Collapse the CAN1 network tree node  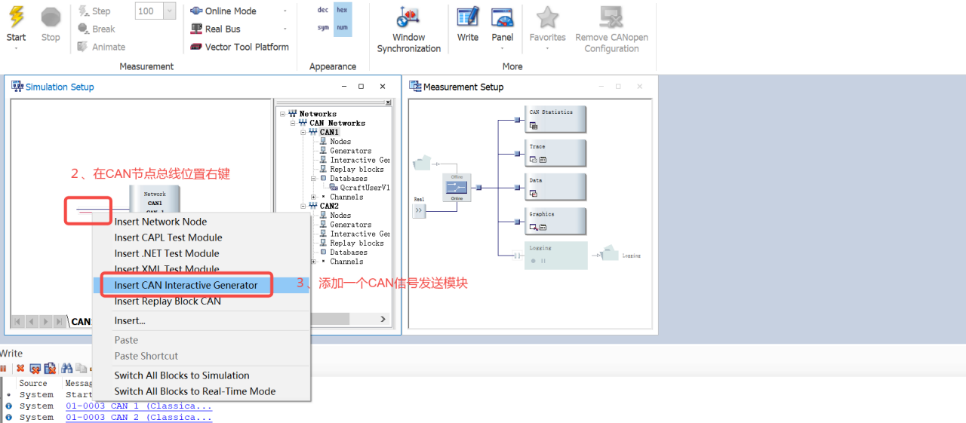tap(303, 132)
